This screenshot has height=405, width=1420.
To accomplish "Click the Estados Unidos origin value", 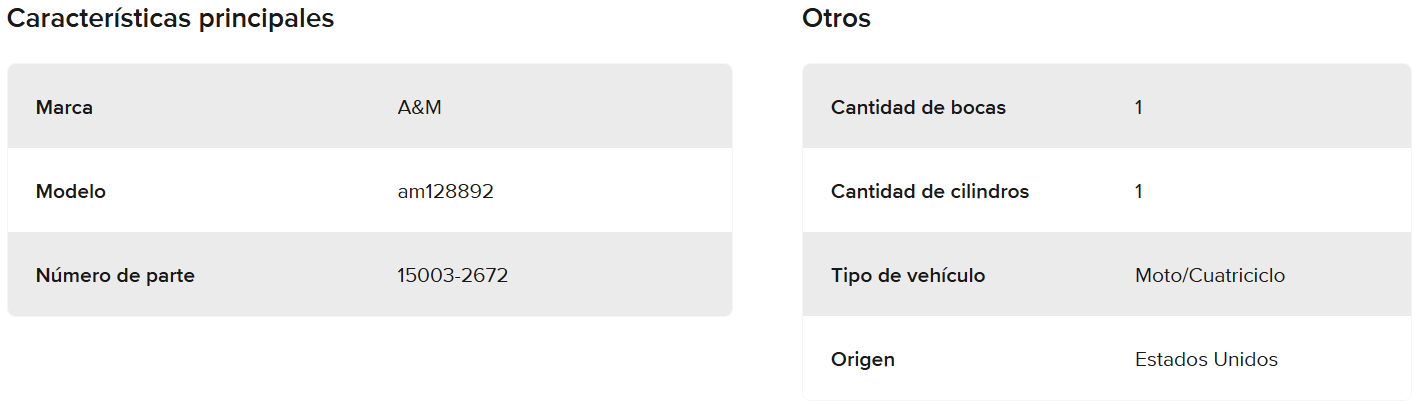I will 1206,360.
